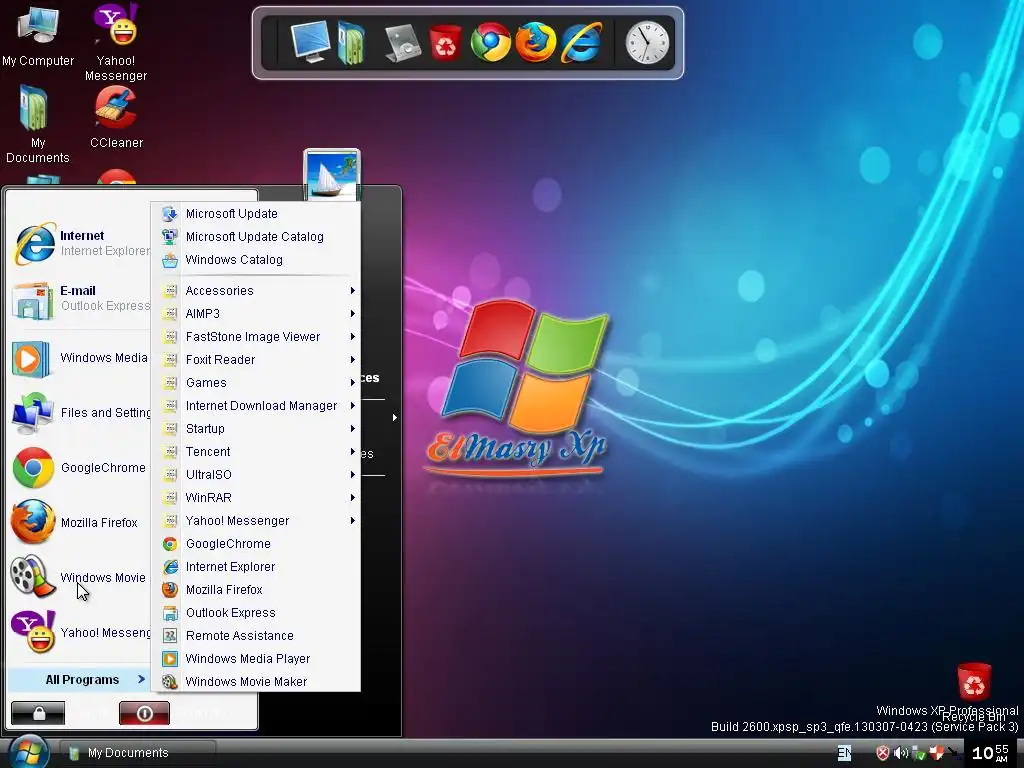Image resolution: width=1024 pixels, height=768 pixels.
Task: Open the drive icon in the top dock
Action: point(402,43)
